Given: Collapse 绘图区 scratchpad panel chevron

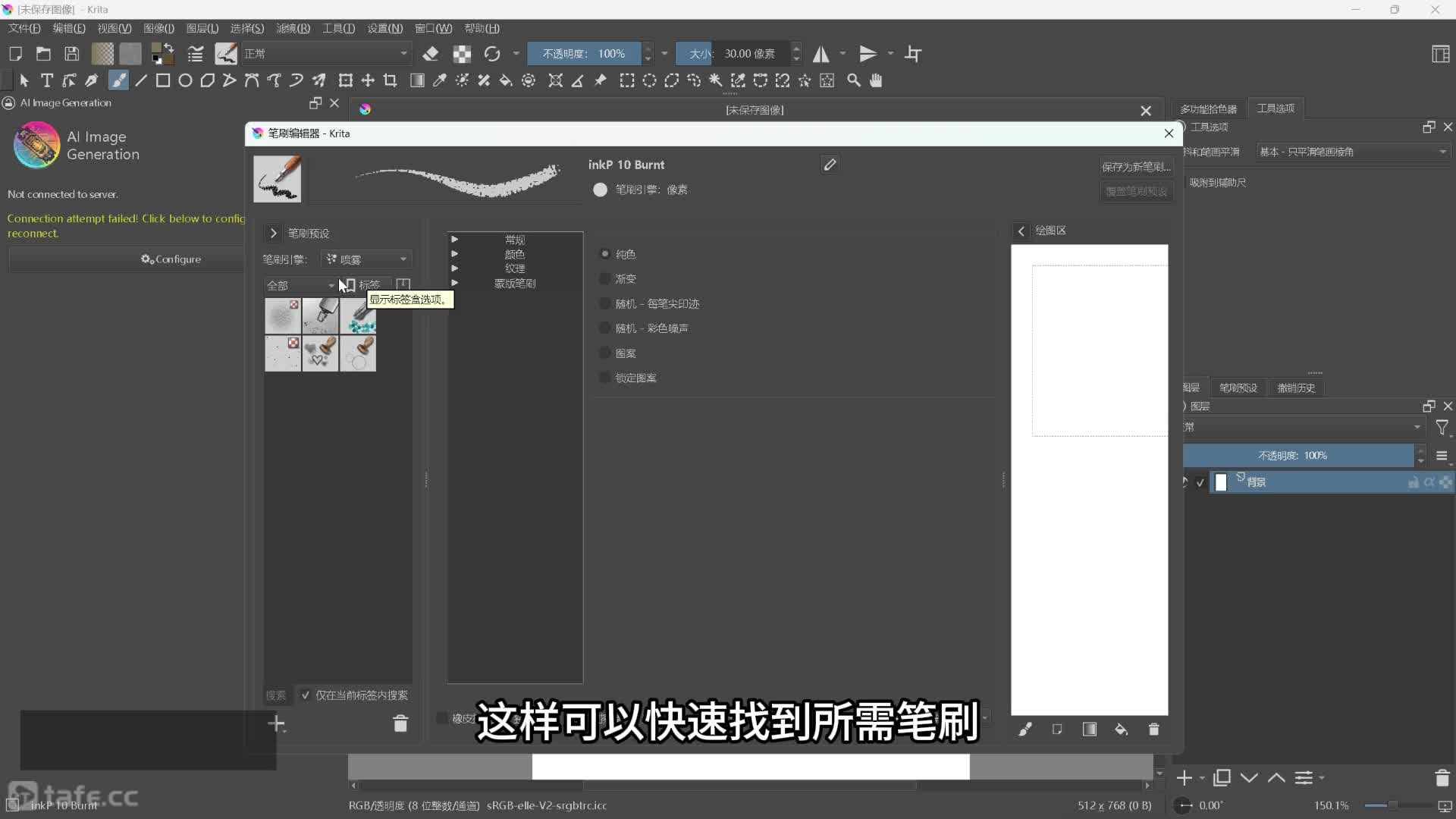Looking at the screenshot, I should [x=1021, y=231].
